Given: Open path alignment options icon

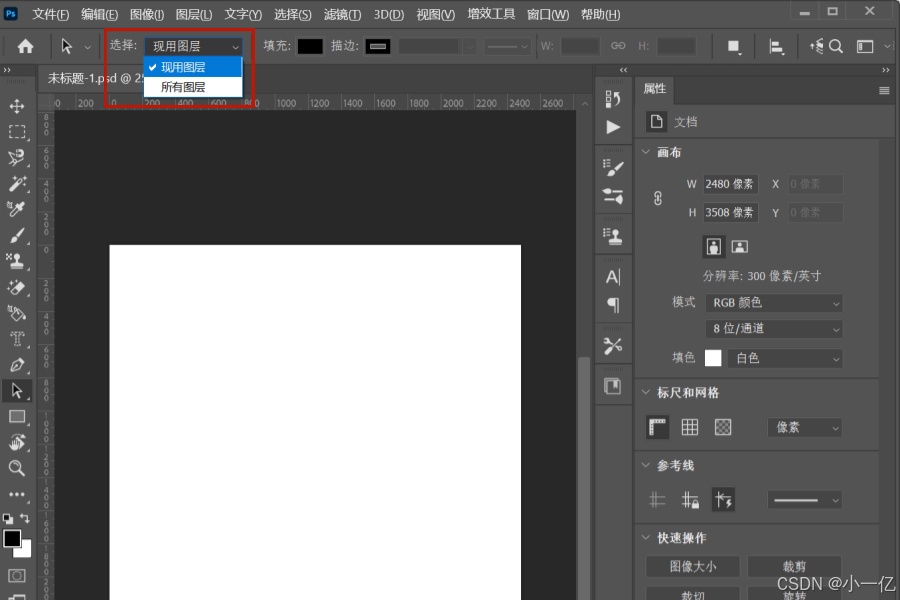Looking at the screenshot, I should (777, 47).
